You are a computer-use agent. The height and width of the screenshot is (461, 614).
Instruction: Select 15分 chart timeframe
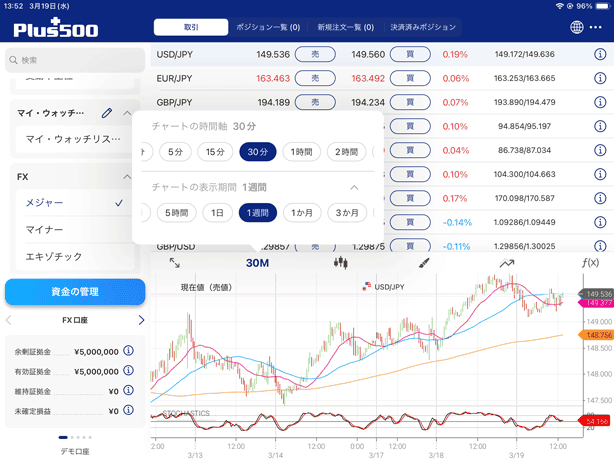215,151
